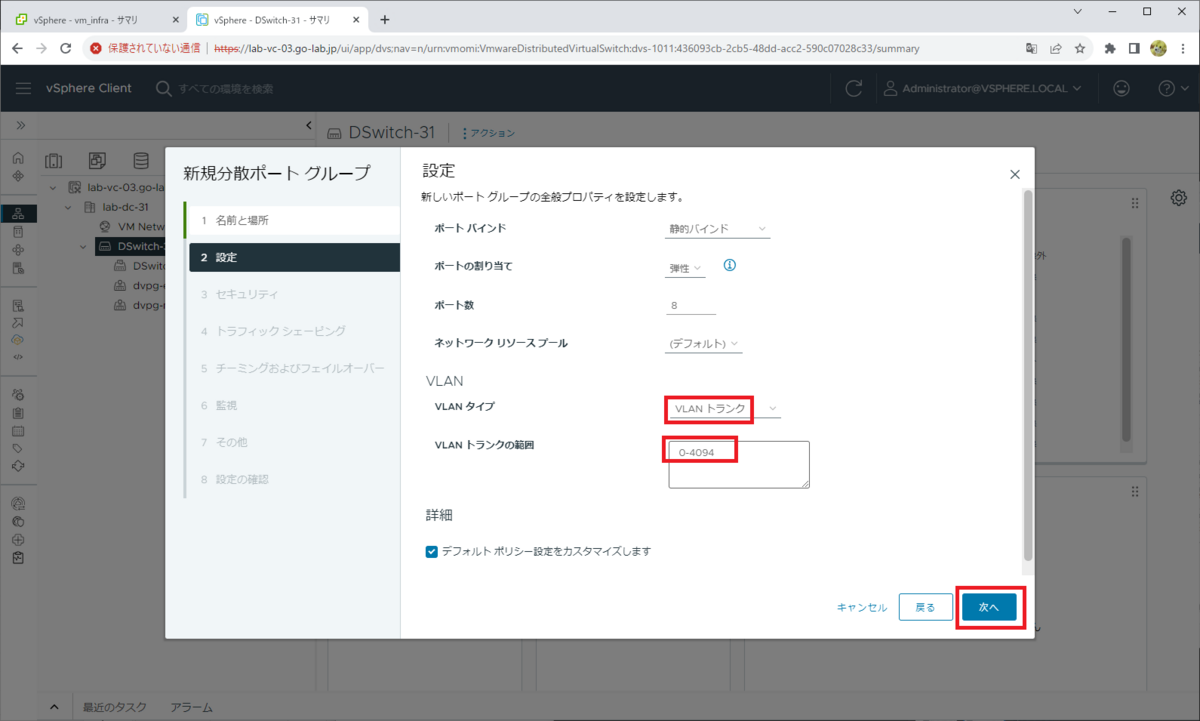The width and height of the screenshot is (1200, 721).
Task: Collapse the lab-vc-03 vCenter tree node
Action: tap(53, 188)
